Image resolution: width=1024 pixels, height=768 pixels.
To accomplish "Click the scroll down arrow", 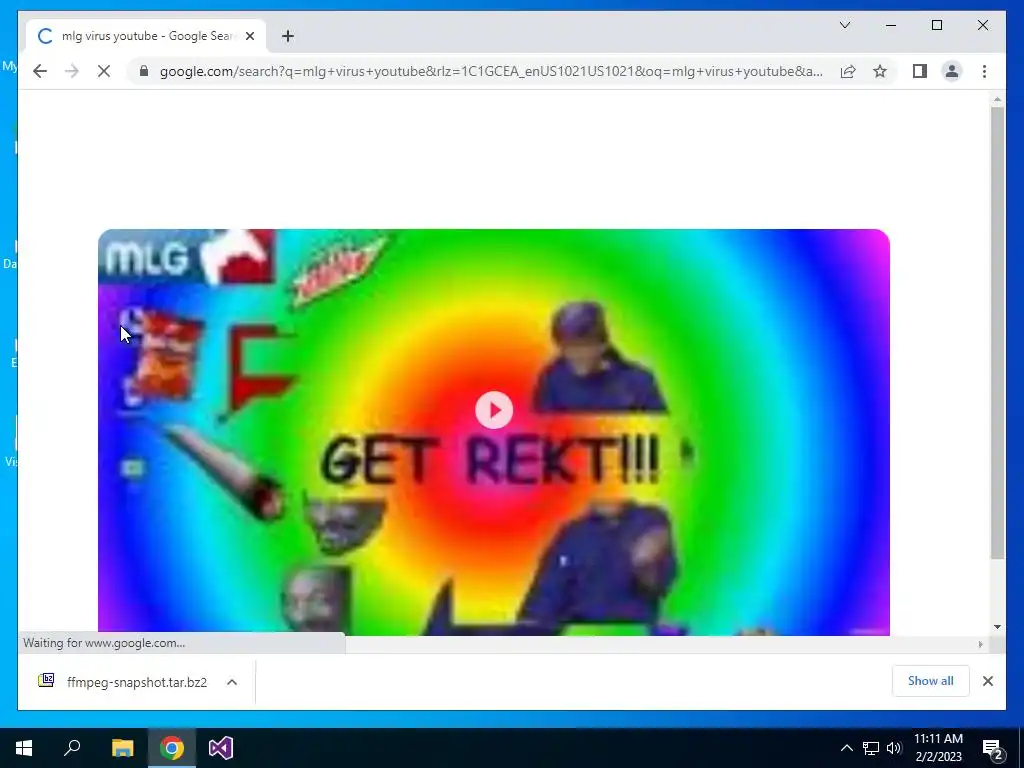I will click(997, 627).
